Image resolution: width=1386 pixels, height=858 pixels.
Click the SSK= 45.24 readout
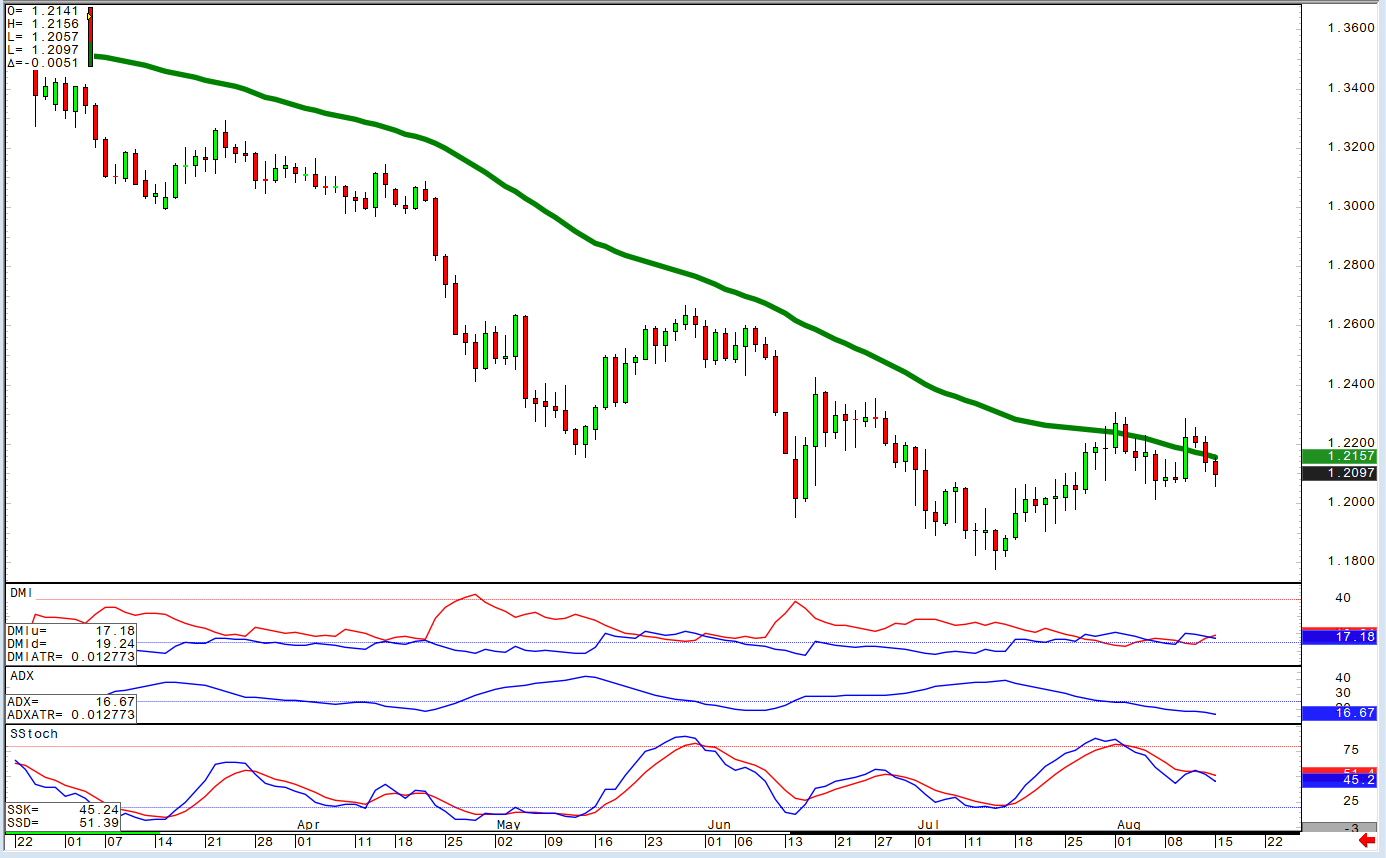tap(63, 809)
